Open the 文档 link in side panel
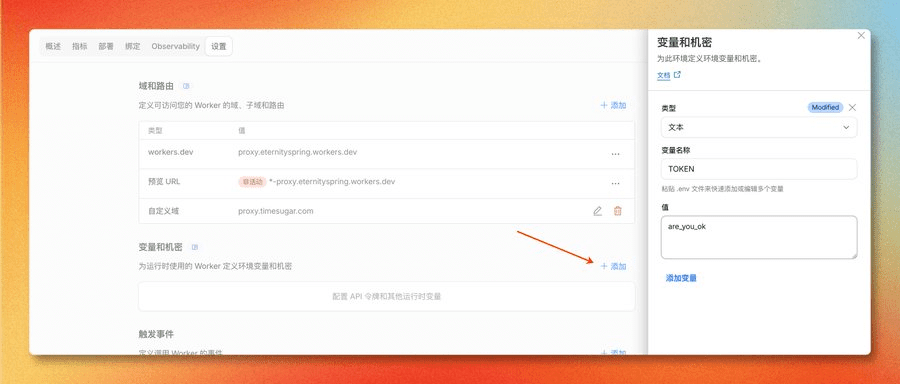Viewport: 900px width, 384px height. pyautogui.click(x=664, y=75)
